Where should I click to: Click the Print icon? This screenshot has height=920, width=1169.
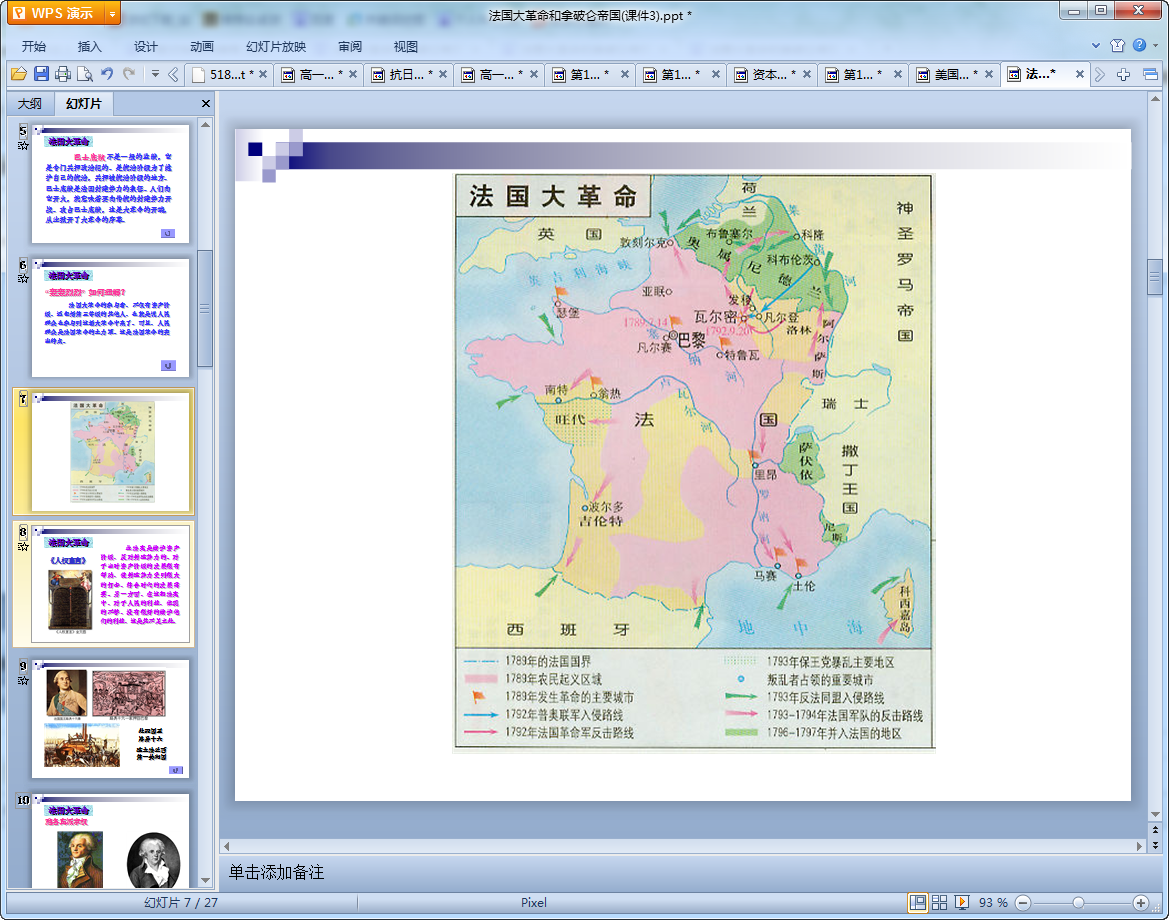(63, 73)
